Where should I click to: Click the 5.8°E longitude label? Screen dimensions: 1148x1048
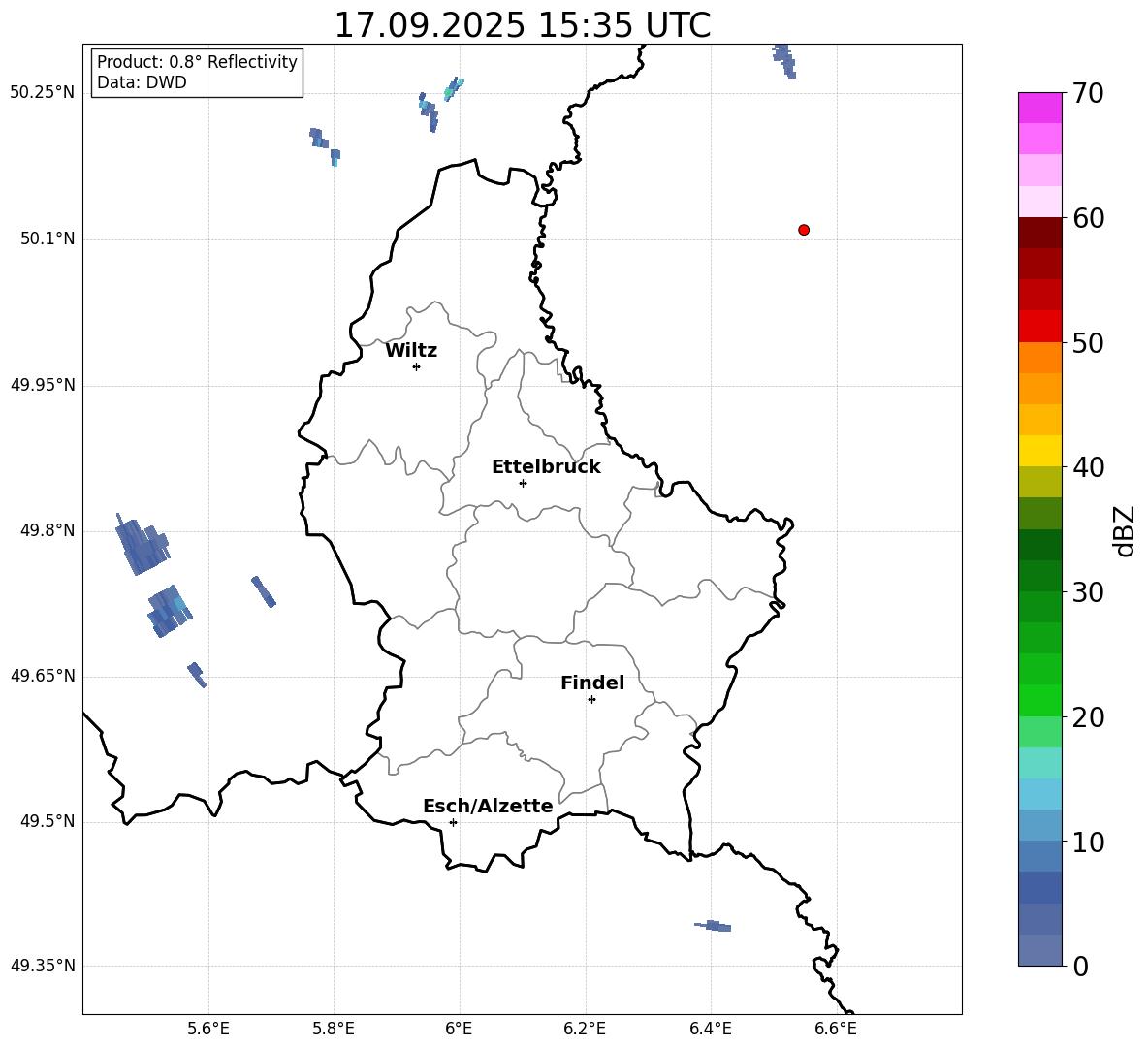334,1029
